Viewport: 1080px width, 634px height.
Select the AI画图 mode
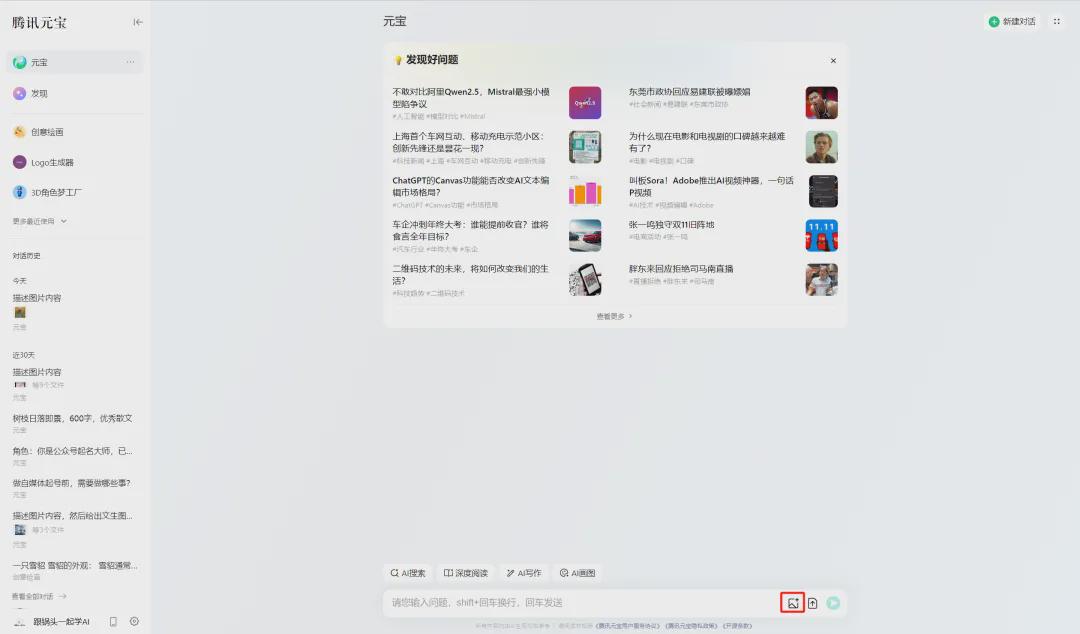tap(577, 572)
